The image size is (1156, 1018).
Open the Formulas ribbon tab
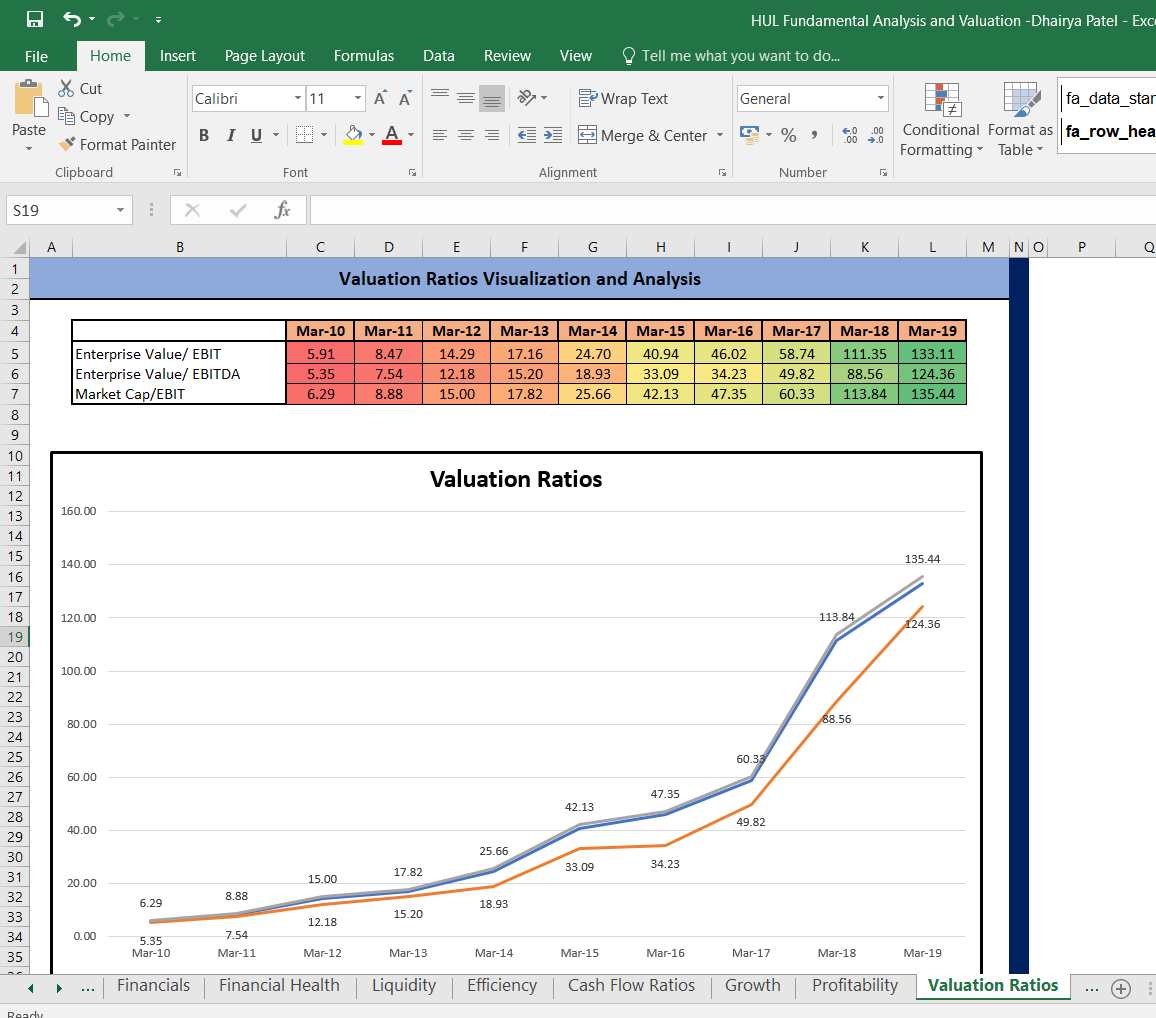[363, 56]
